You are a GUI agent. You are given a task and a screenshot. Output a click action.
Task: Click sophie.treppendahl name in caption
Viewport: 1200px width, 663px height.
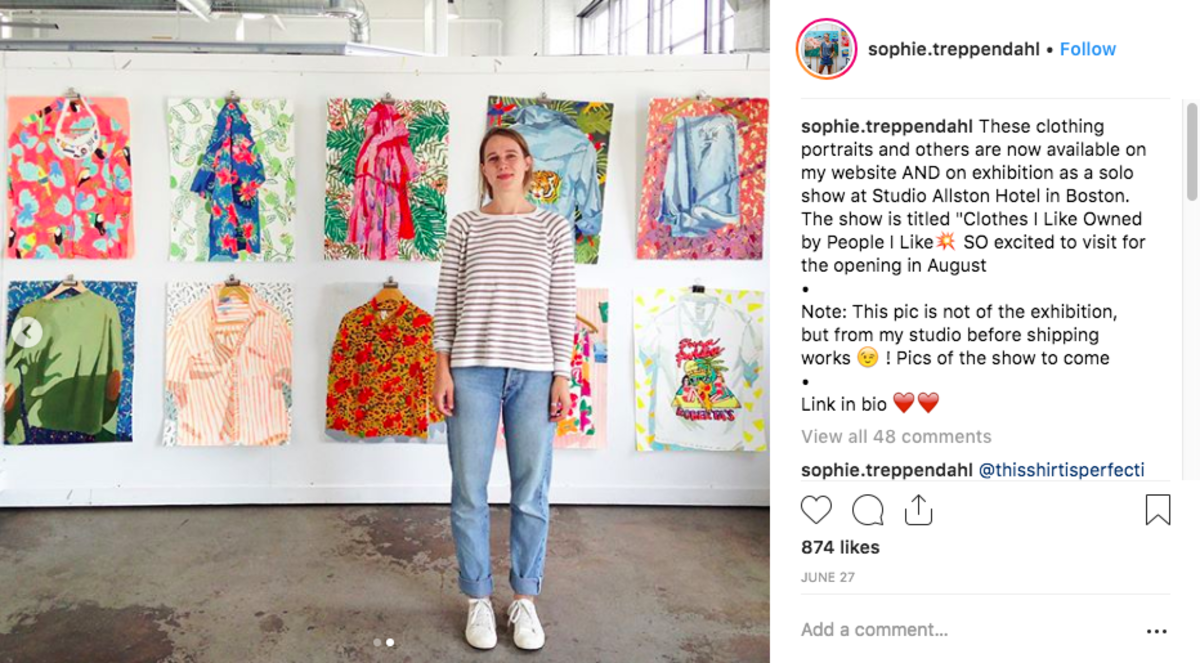tap(888, 126)
